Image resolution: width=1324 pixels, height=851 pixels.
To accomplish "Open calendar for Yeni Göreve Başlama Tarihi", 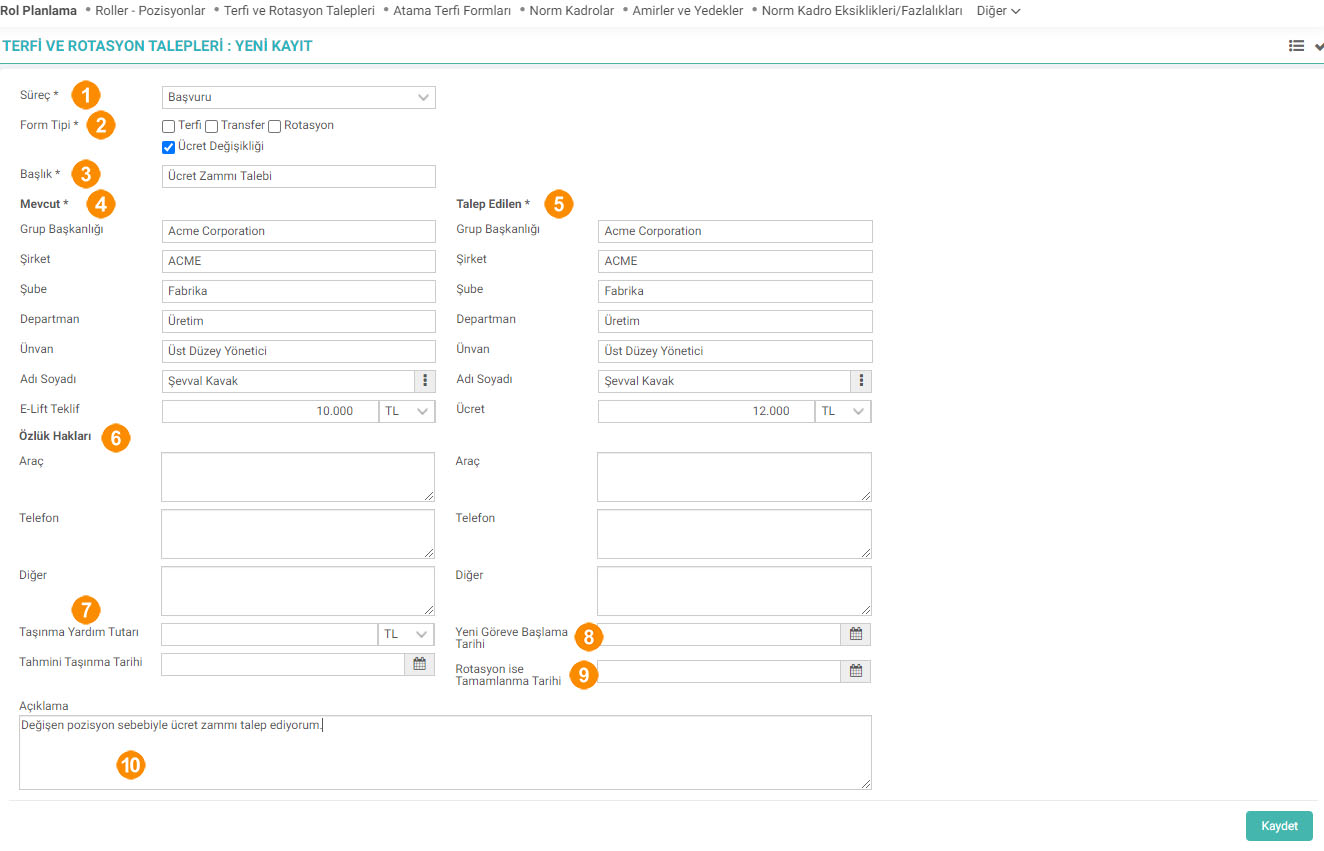I will pos(856,634).
